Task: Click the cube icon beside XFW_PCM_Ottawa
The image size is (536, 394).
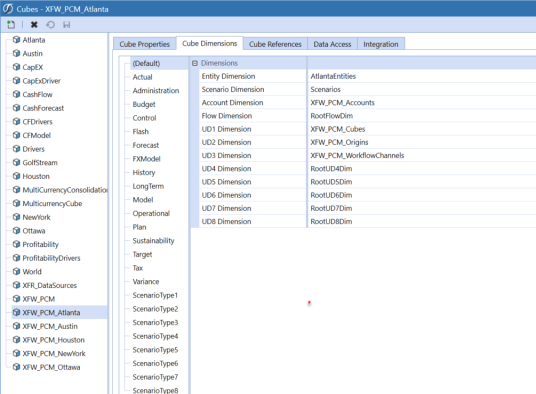Action: click(x=16, y=367)
